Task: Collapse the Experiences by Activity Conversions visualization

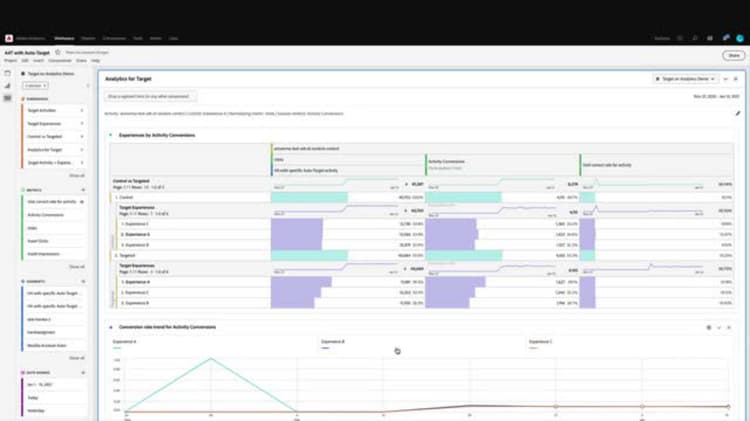Action: point(110,135)
